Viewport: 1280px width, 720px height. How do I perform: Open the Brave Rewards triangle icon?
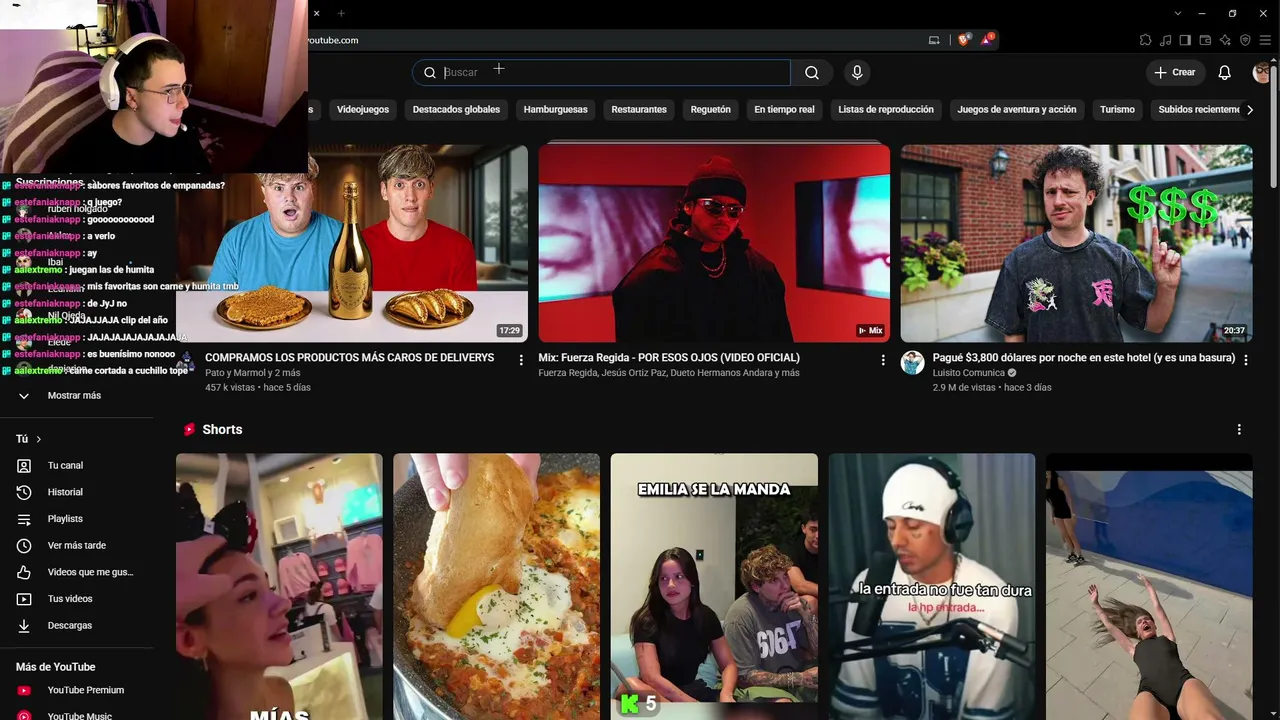[x=988, y=40]
